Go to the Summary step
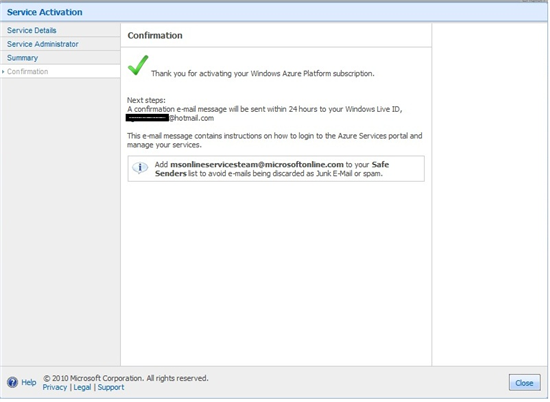 22,58
